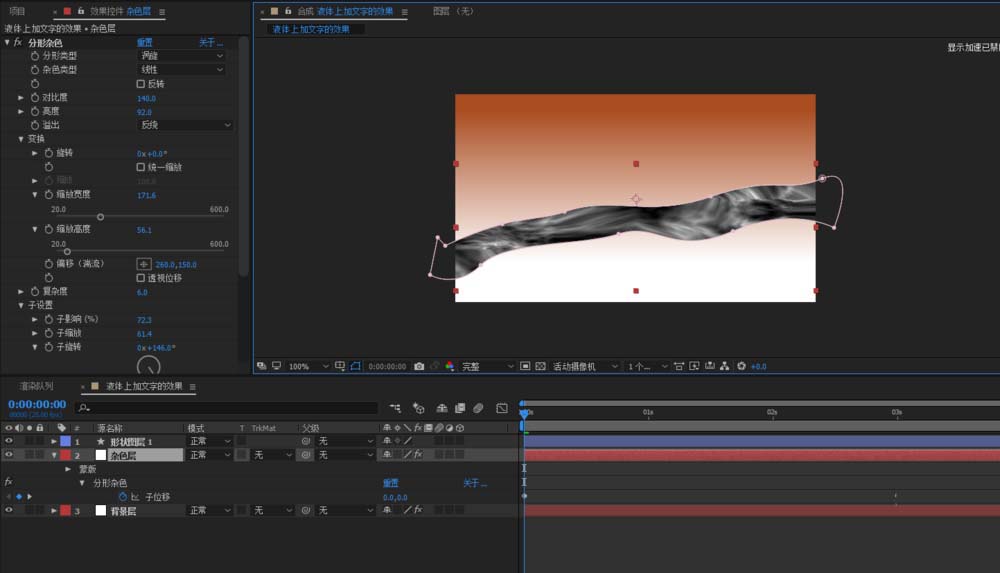Click the 偏移 (湍流) crosshair point picker
This screenshot has height=573, width=1000.
click(143, 264)
